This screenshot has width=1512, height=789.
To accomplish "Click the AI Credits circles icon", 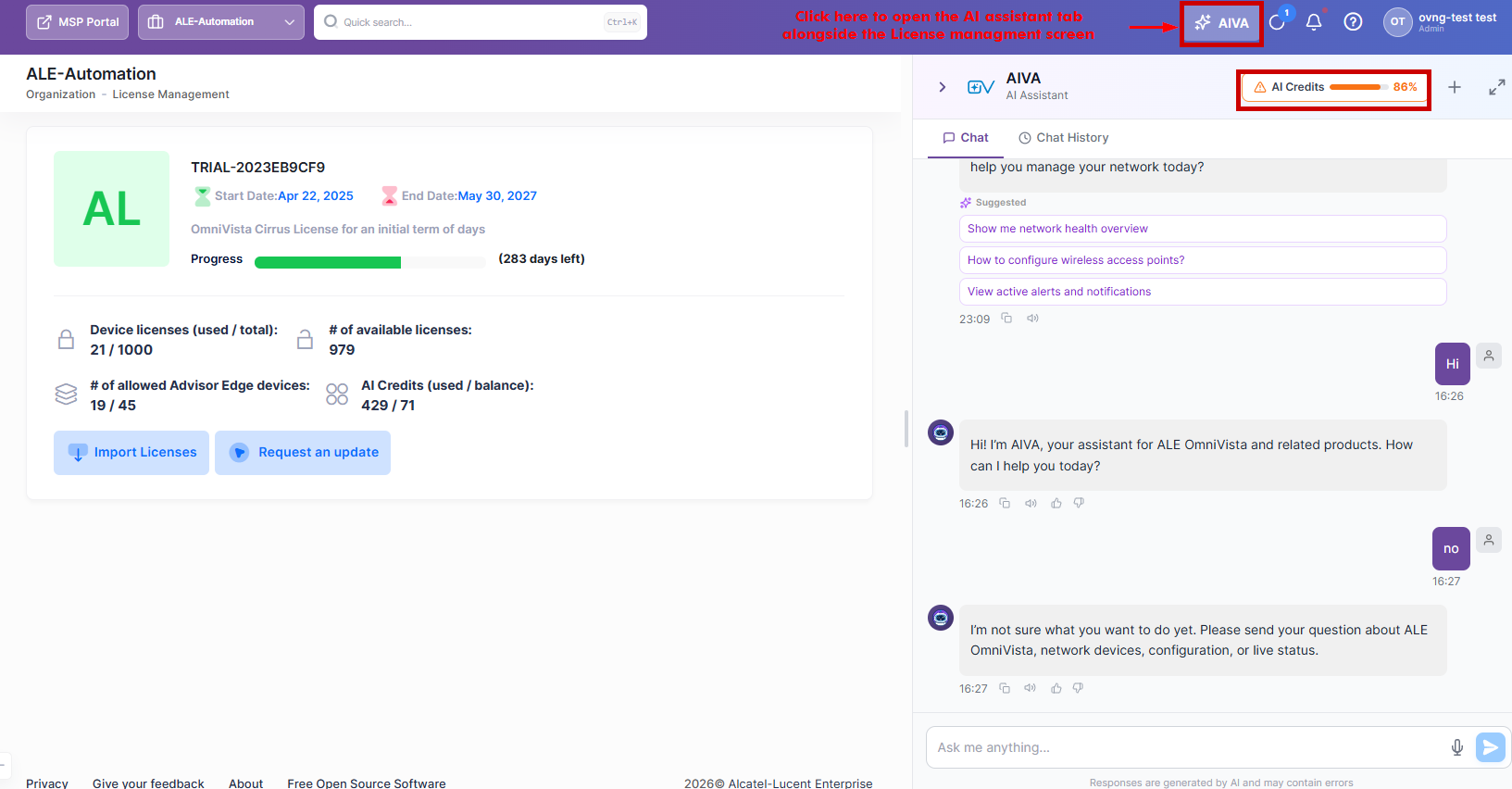I will pos(337,394).
